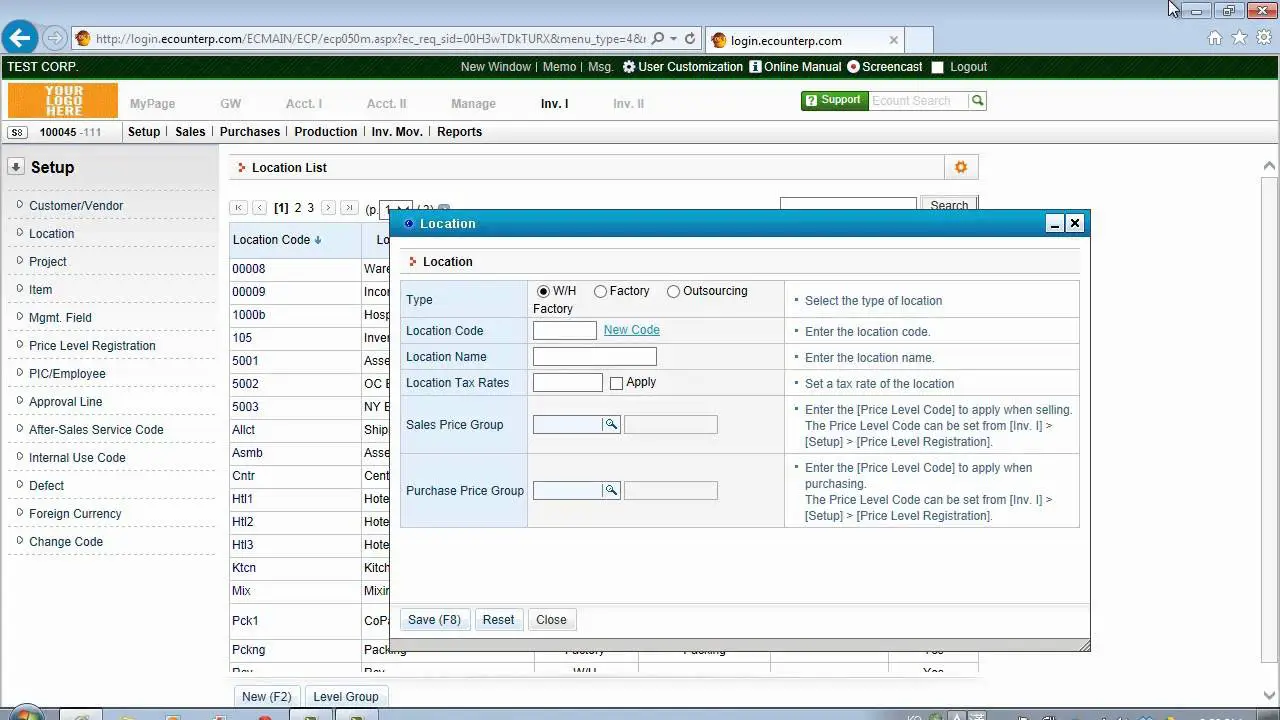This screenshot has height=720, width=1280.
Task: Go to previous page of Location List
Action: coord(259,208)
